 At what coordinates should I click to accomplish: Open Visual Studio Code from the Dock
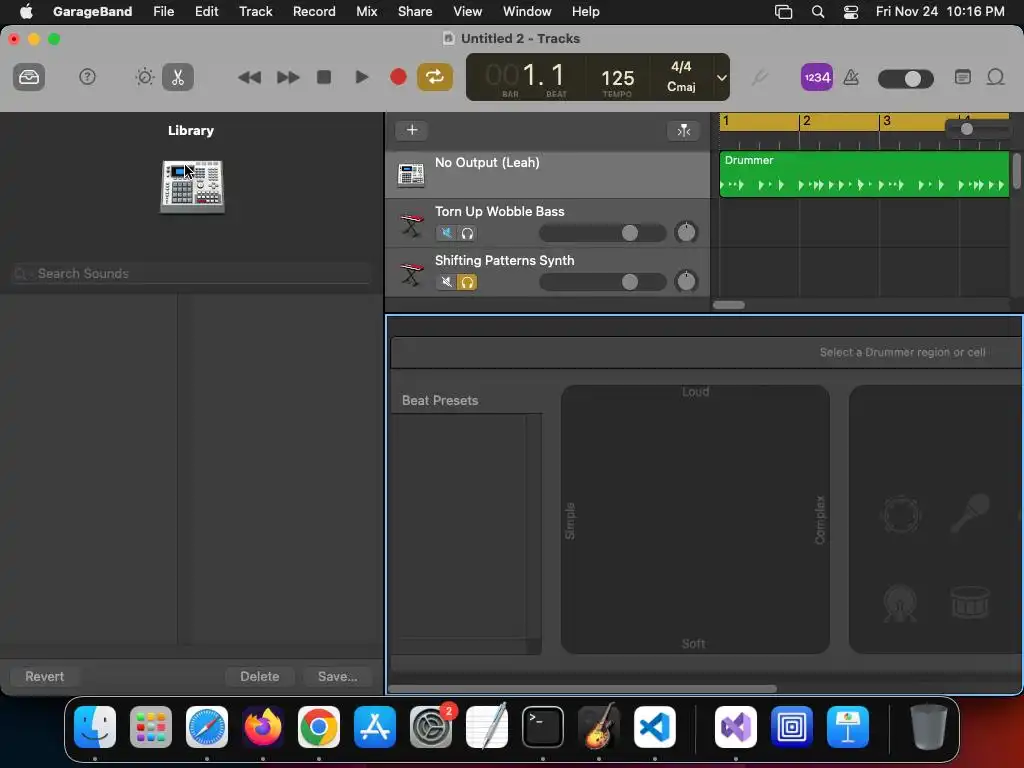pyautogui.click(x=655, y=727)
